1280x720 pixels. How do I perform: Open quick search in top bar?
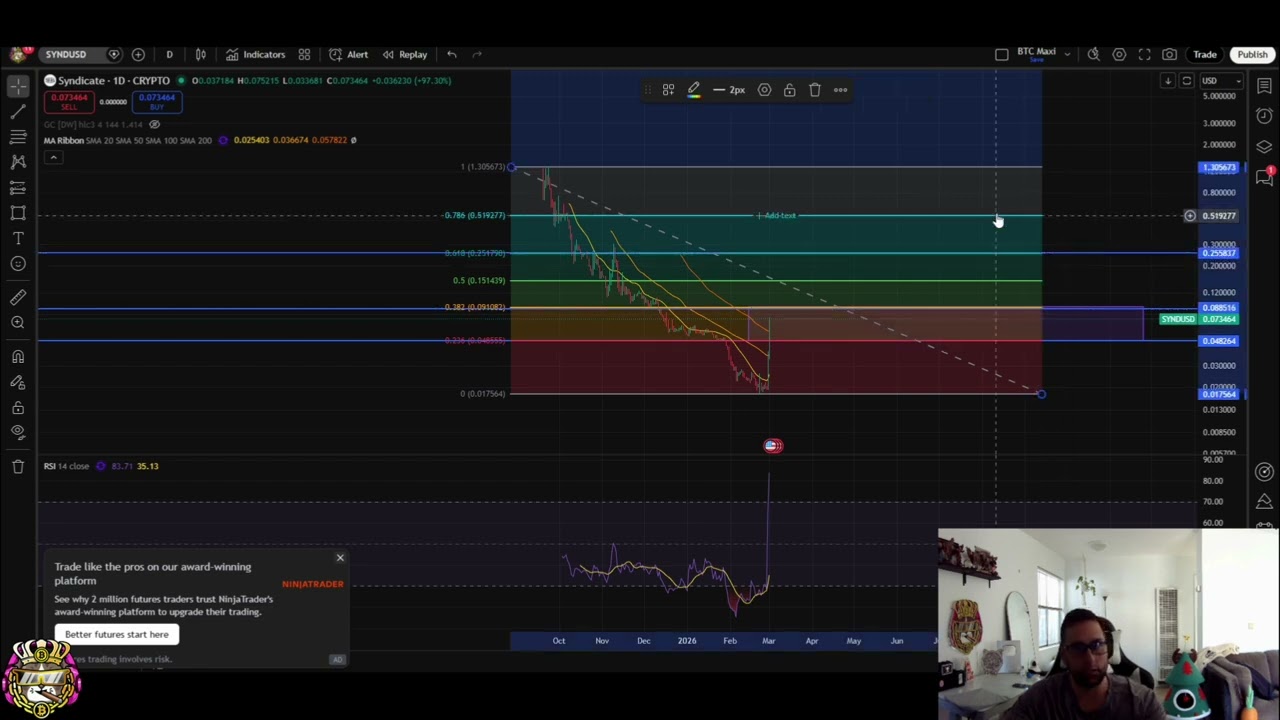tap(1094, 54)
